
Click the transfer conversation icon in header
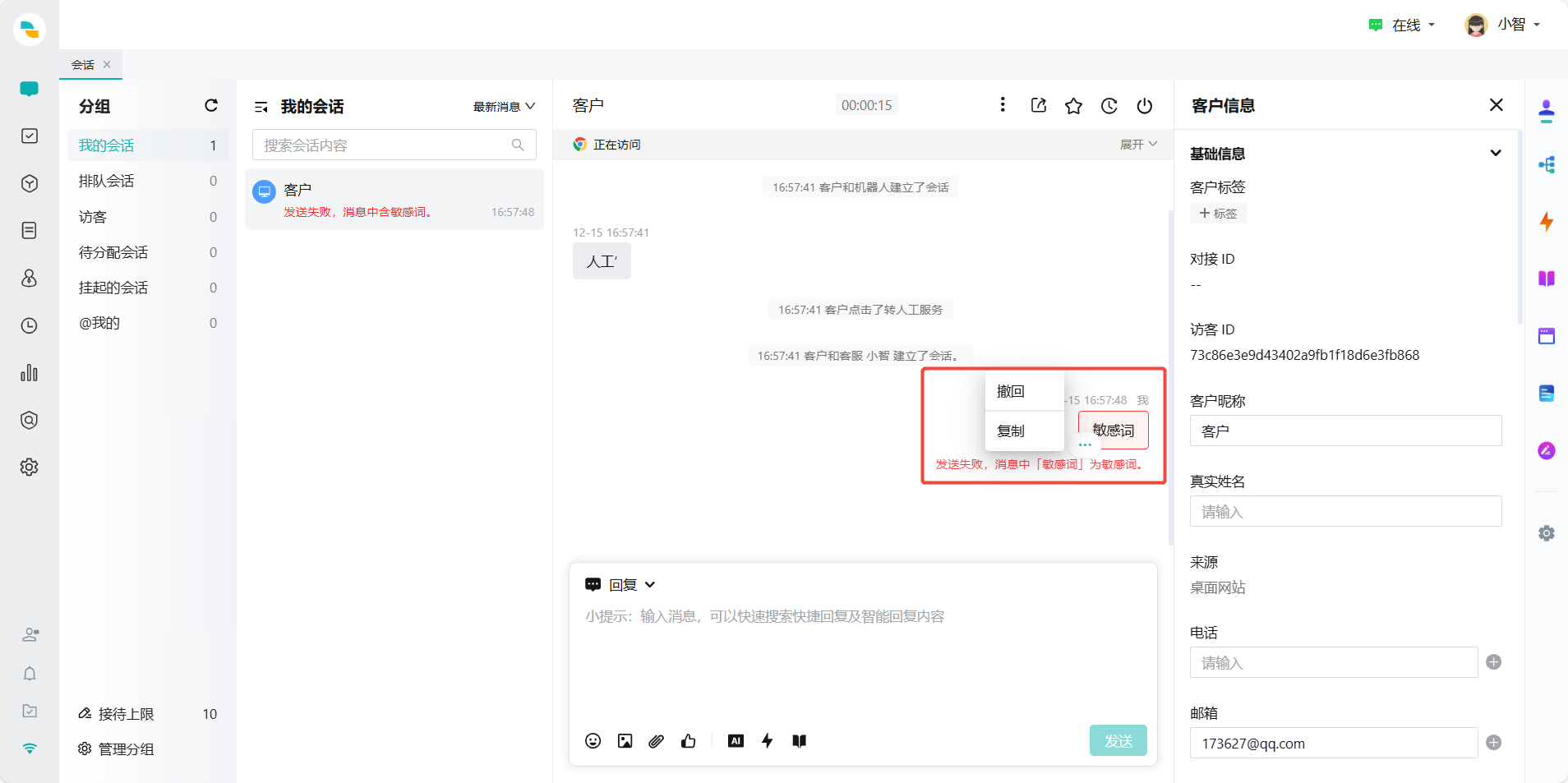pyautogui.click(x=1039, y=105)
